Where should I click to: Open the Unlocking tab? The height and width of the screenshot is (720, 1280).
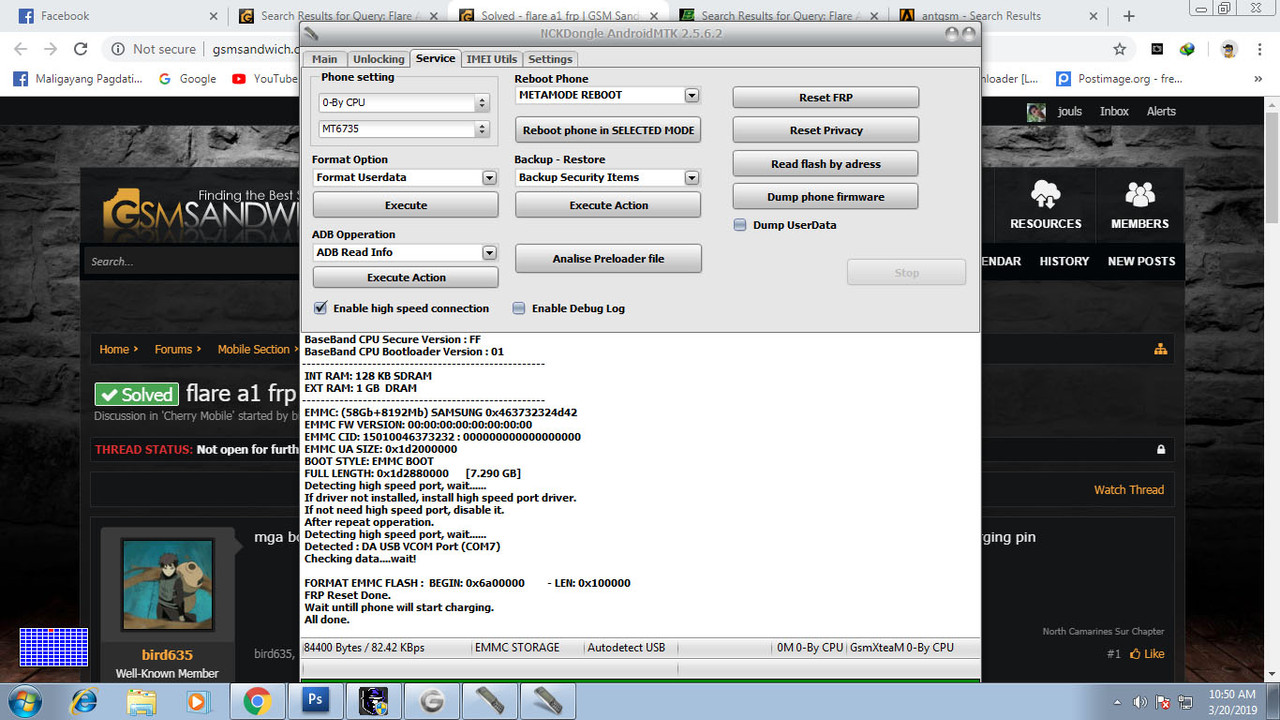click(379, 59)
